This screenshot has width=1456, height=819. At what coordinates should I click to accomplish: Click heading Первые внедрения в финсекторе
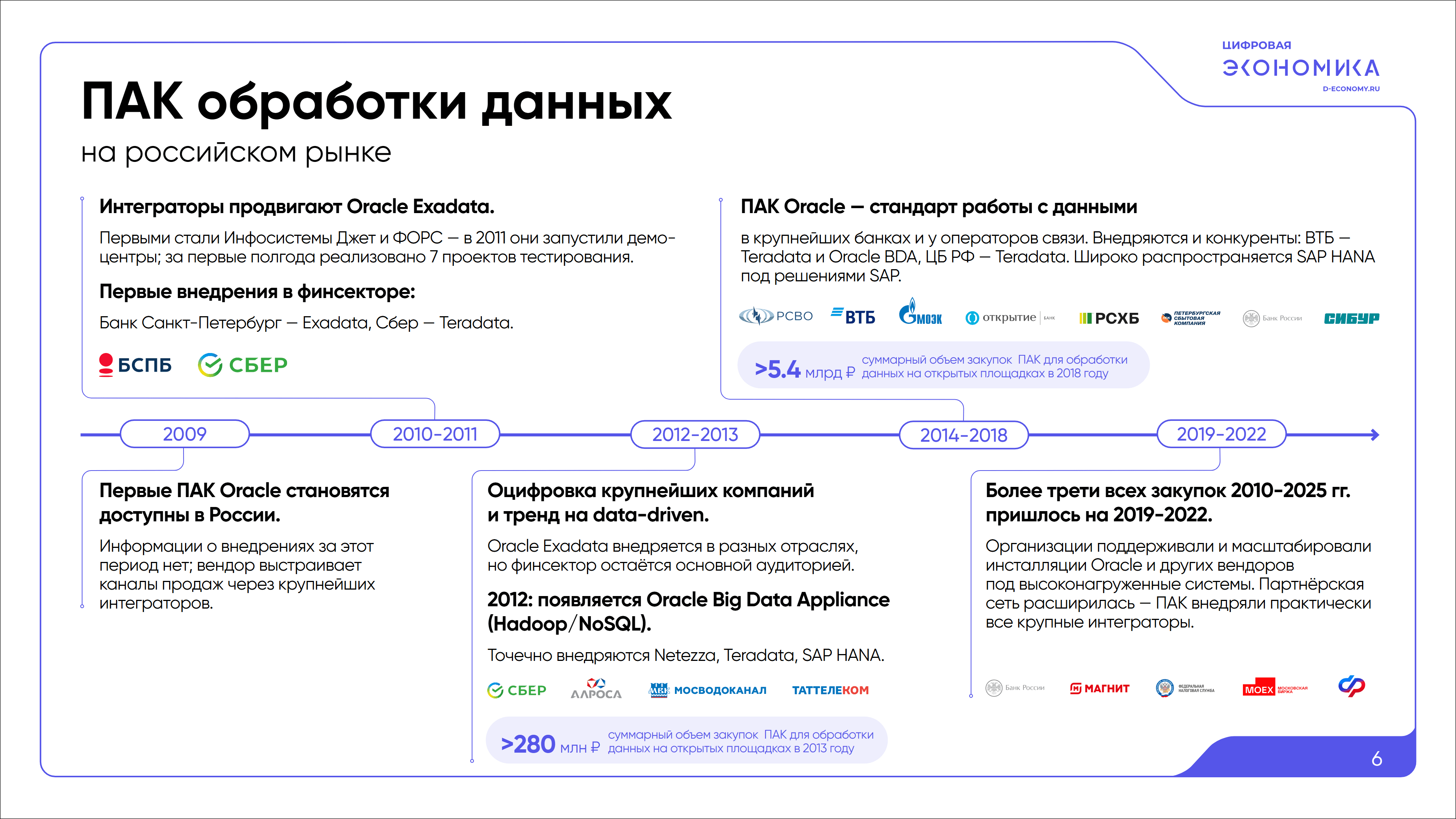click(257, 292)
